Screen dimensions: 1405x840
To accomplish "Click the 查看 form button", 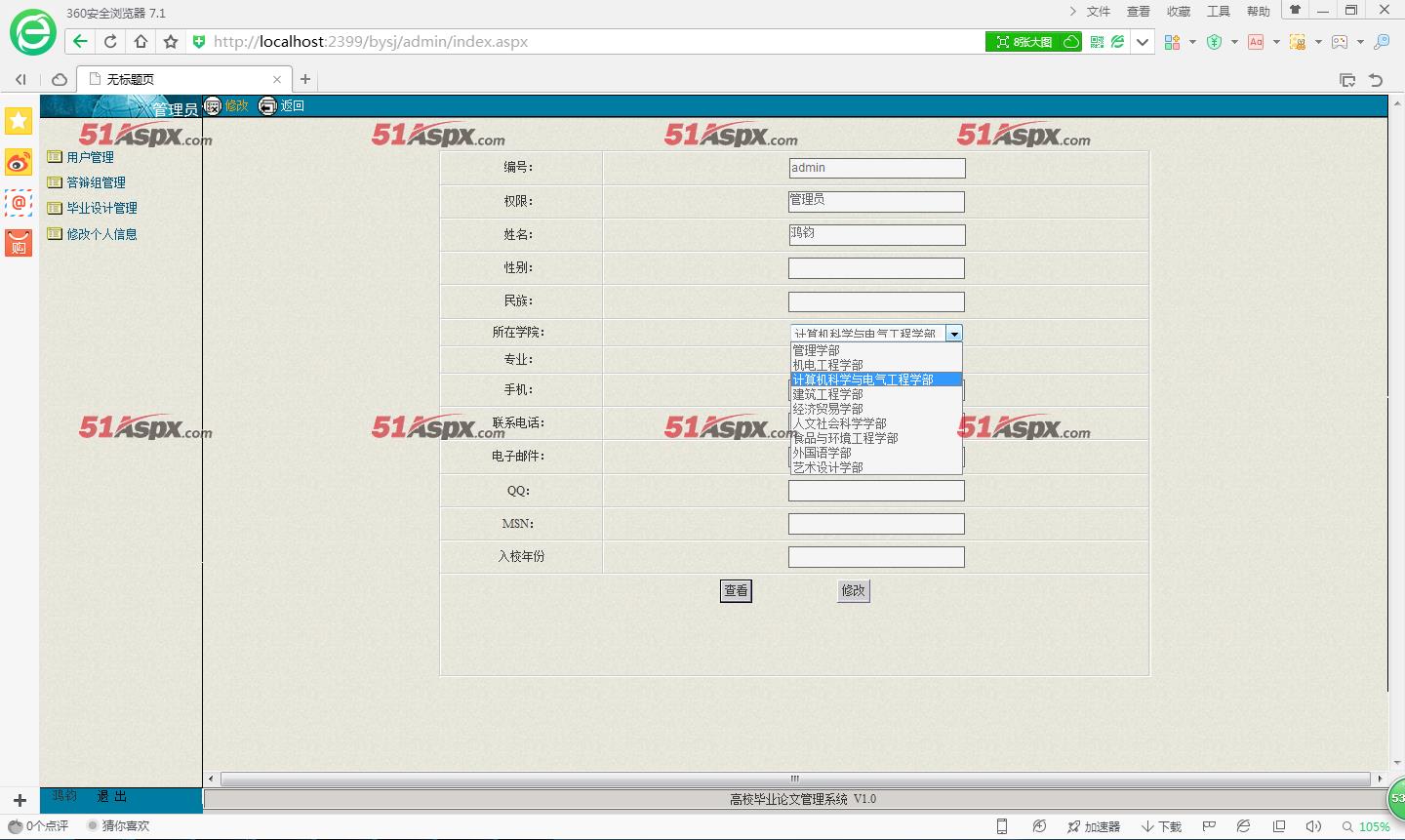I will click(x=736, y=590).
